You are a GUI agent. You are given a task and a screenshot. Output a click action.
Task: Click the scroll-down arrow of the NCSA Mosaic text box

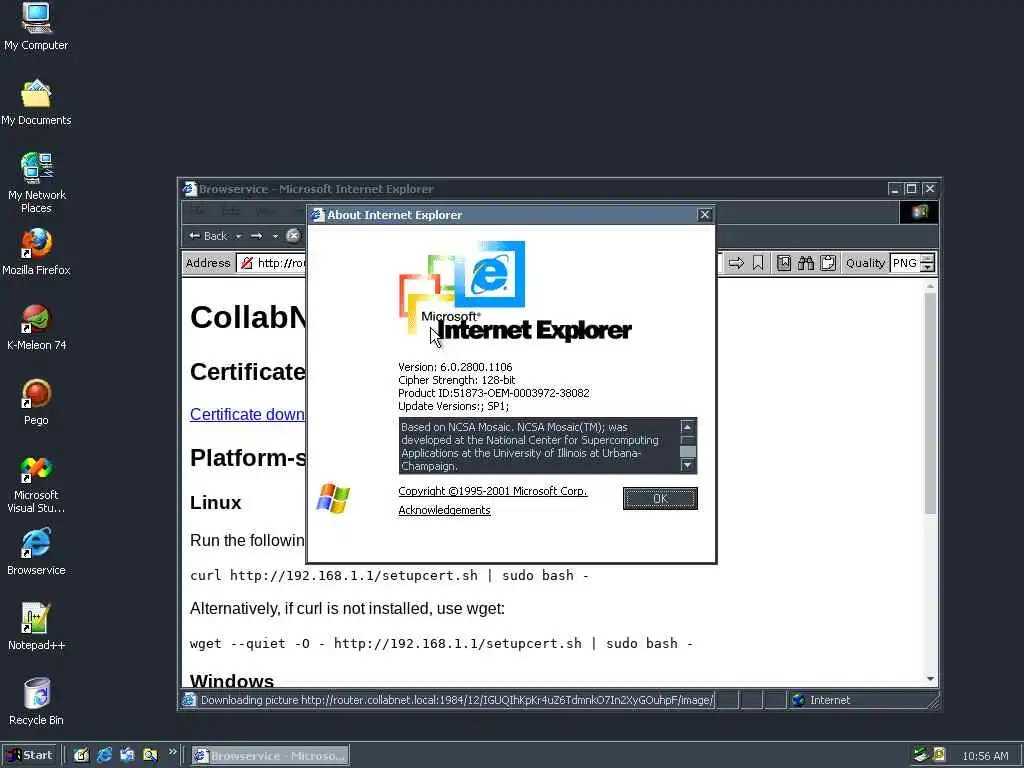(x=687, y=465)
